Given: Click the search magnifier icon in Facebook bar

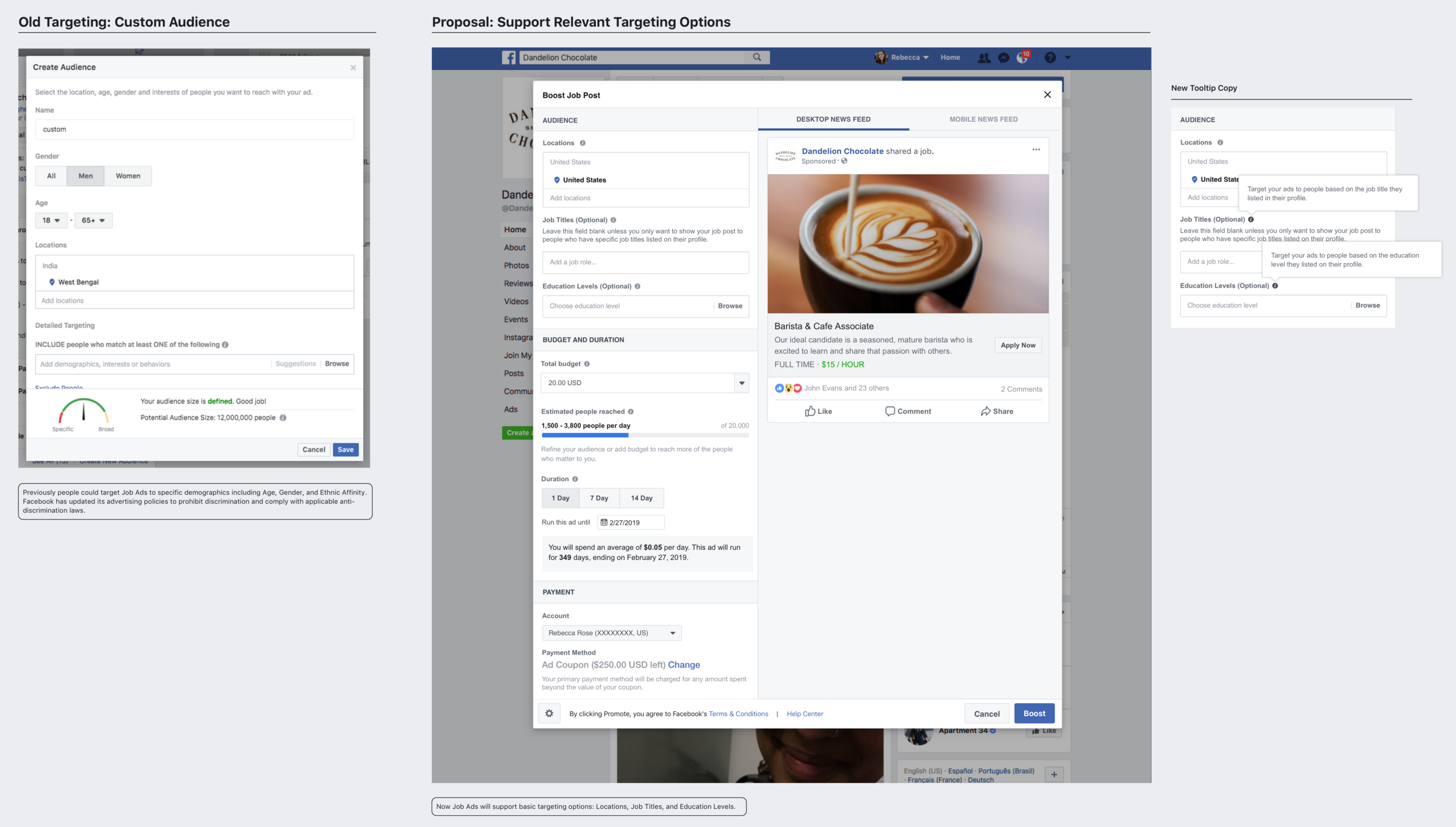Looking at the screenshot, I should tap(757, 57).
